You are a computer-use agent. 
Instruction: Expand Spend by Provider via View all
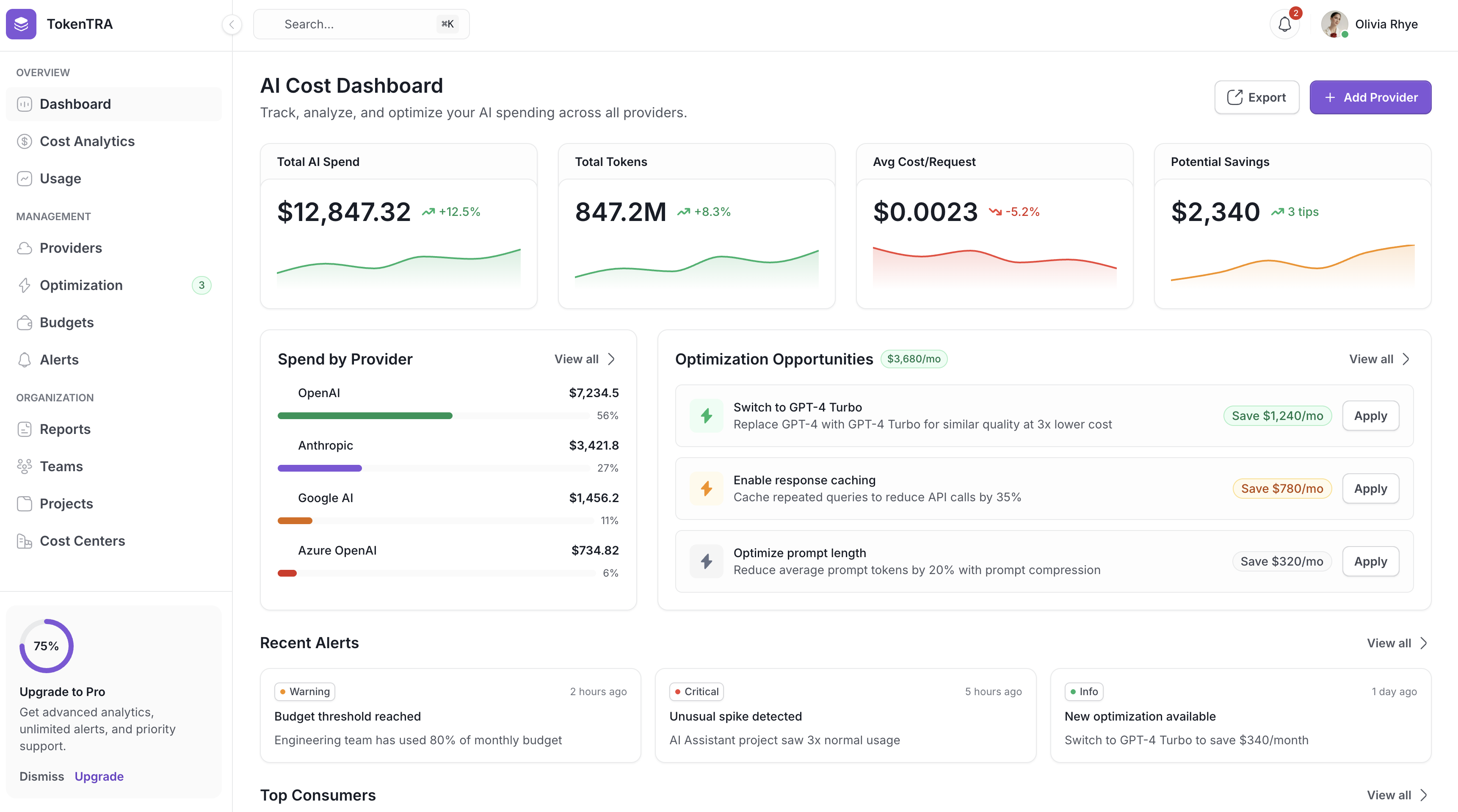click(x=585, y=359)
